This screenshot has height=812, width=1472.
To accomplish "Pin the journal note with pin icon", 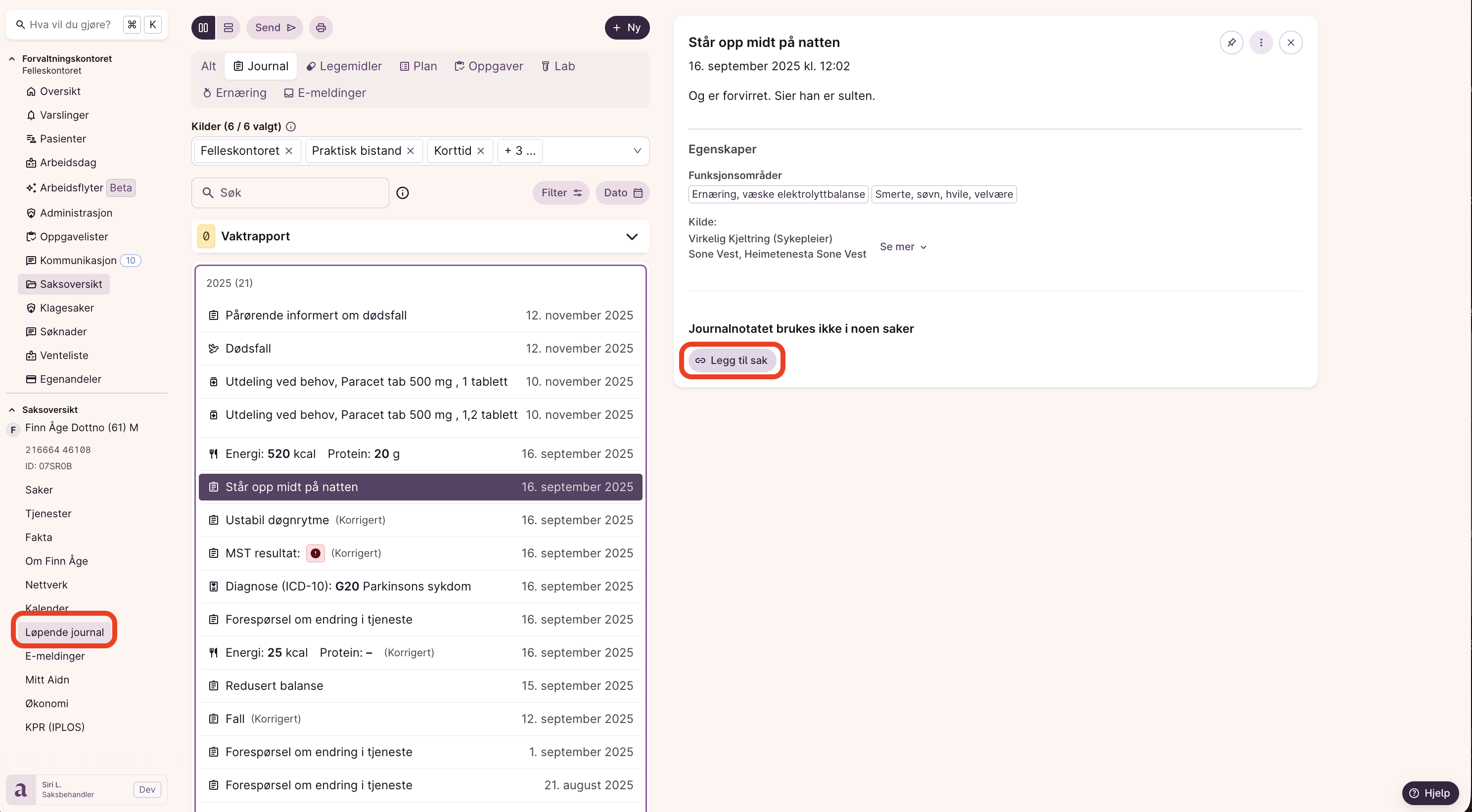I will 1231,43.
